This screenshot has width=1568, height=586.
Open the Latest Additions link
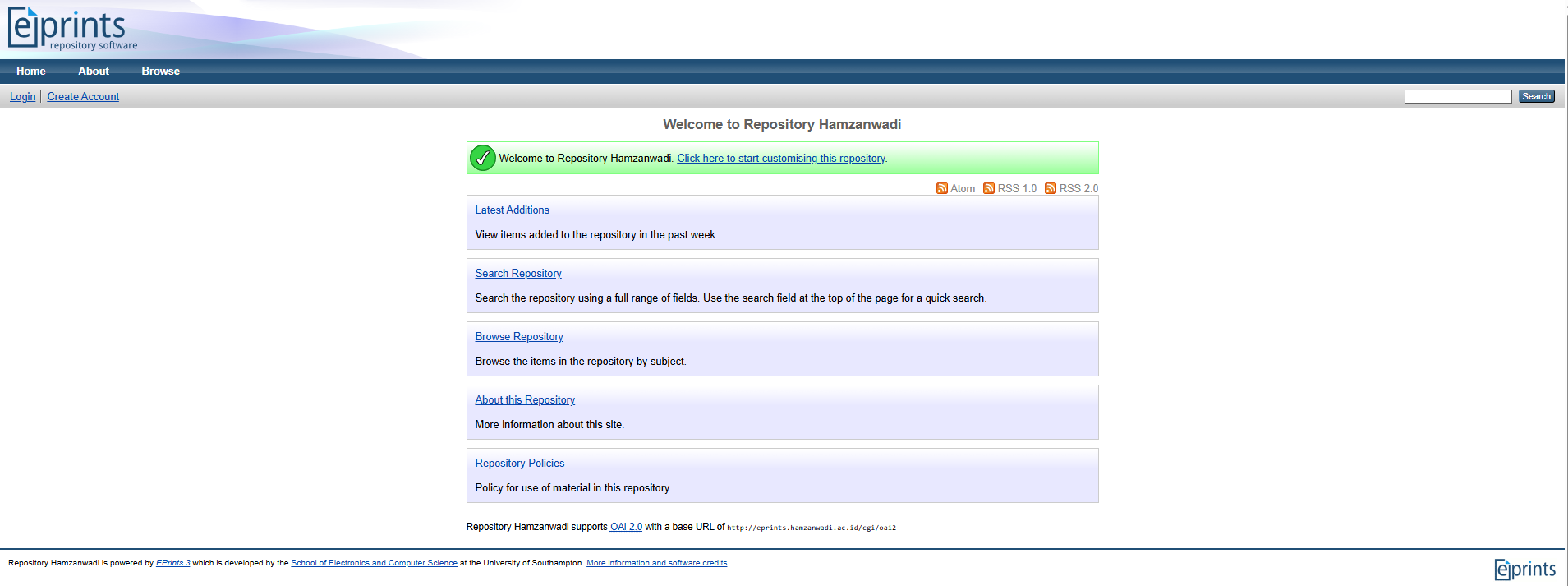click(x=512, y=210)
